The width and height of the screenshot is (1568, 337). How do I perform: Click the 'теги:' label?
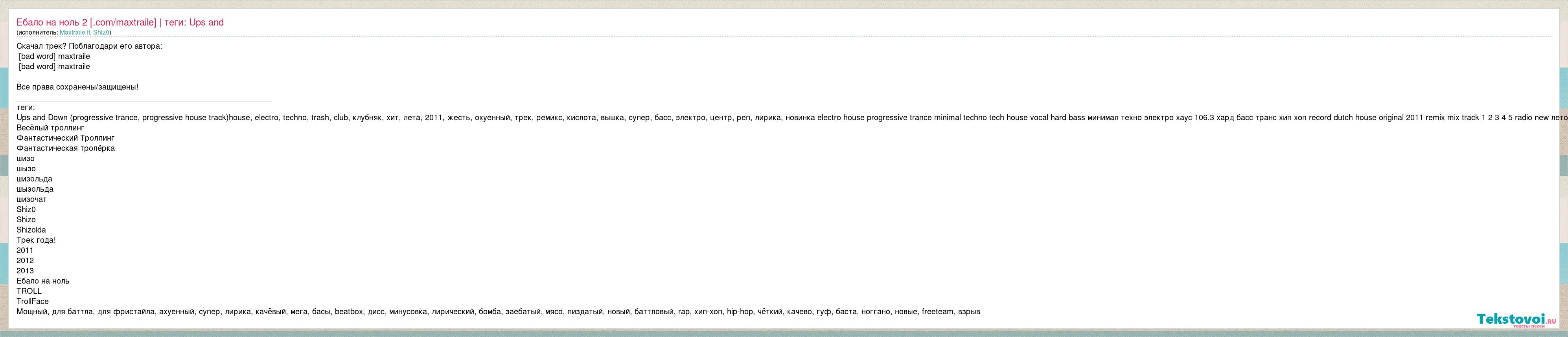(26, 108)
